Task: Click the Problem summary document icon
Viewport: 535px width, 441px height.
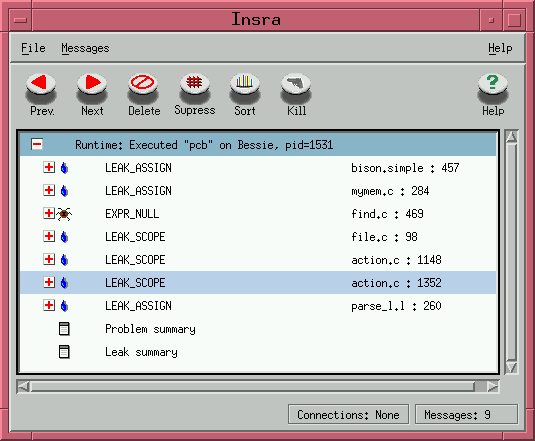Action: 64,329
